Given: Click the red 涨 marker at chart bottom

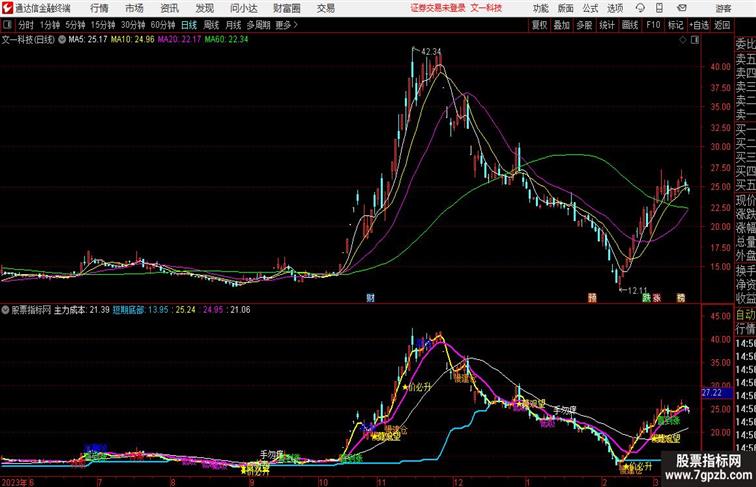Looking at the screenshot, I should (x=657, y=298).
